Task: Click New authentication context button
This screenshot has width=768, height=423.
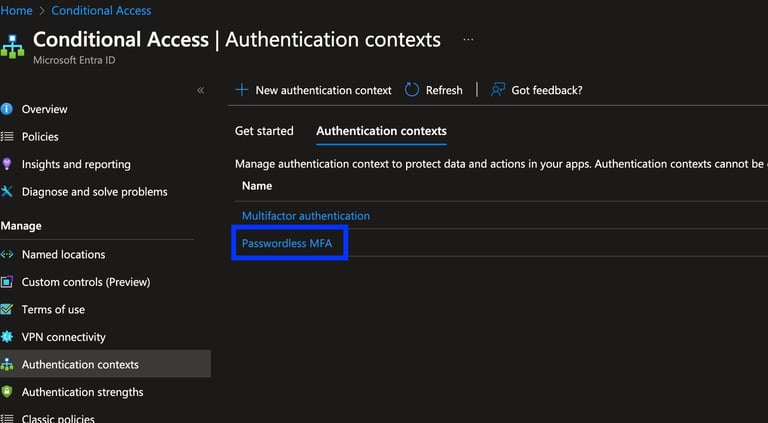Action: click(313, 90)
